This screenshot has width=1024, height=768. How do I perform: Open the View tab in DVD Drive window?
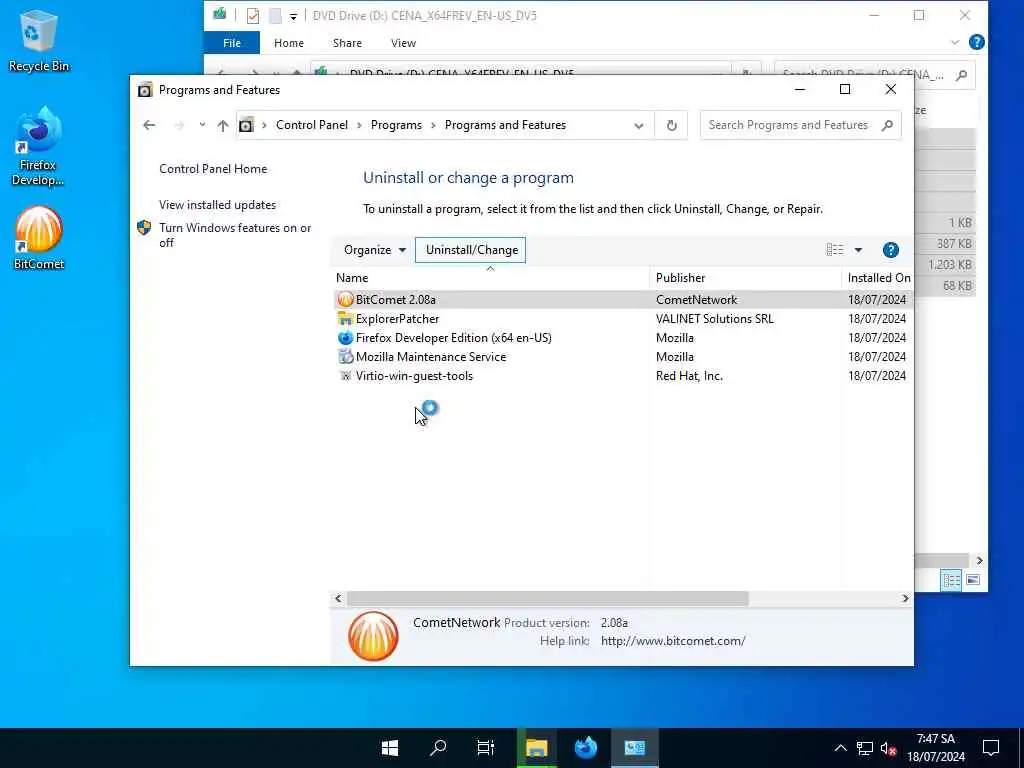coord(403,43)
